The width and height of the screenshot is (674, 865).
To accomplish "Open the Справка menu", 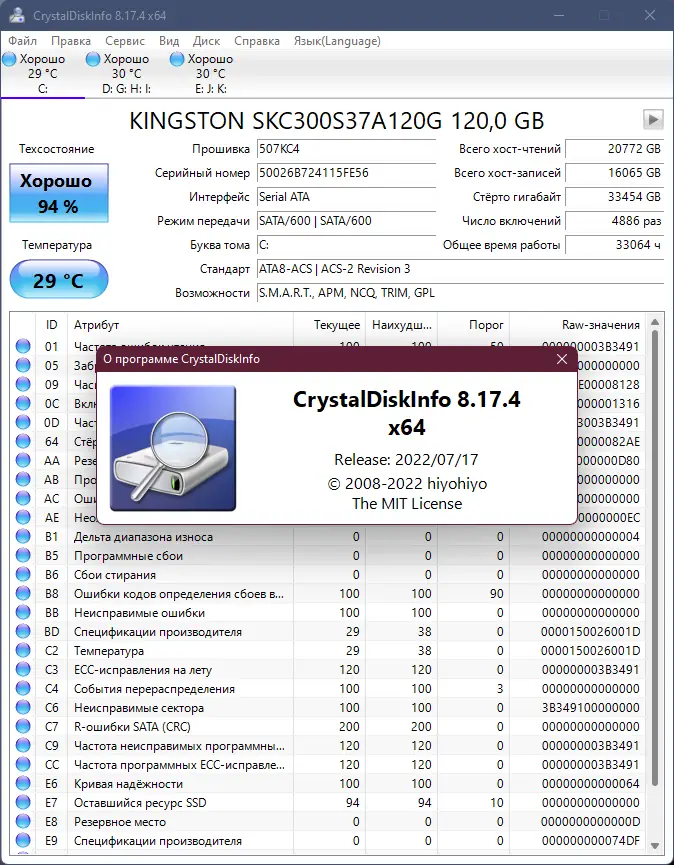I will click(x=256, y=41).
